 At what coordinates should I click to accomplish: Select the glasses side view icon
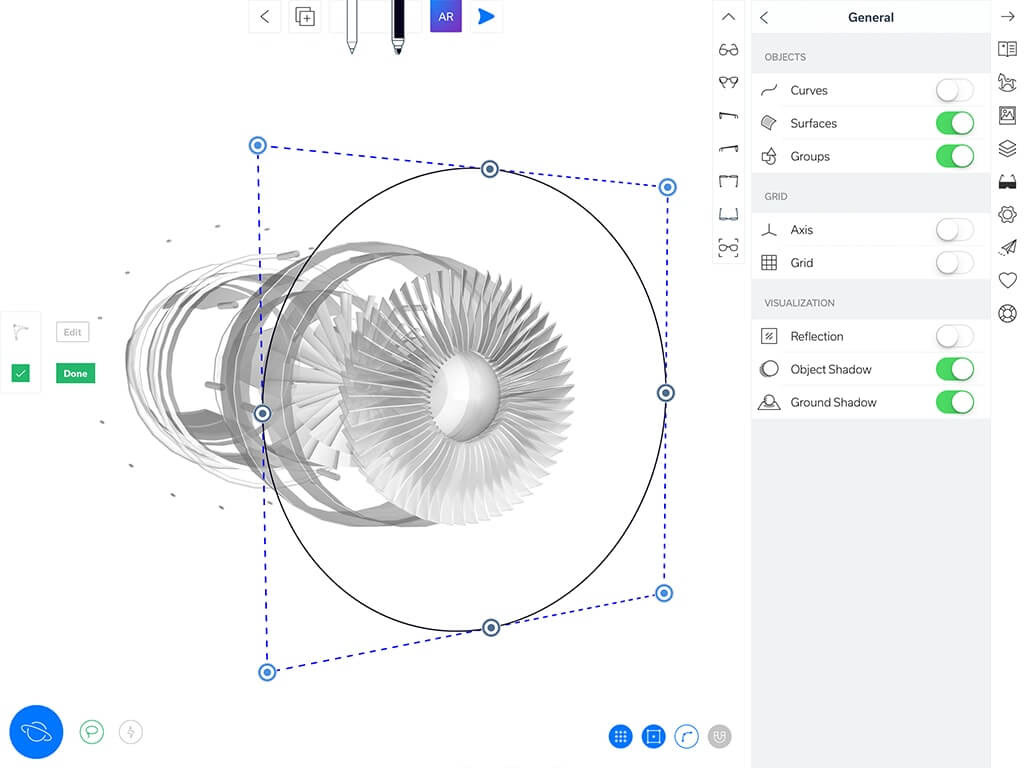[x=728, y=116]
